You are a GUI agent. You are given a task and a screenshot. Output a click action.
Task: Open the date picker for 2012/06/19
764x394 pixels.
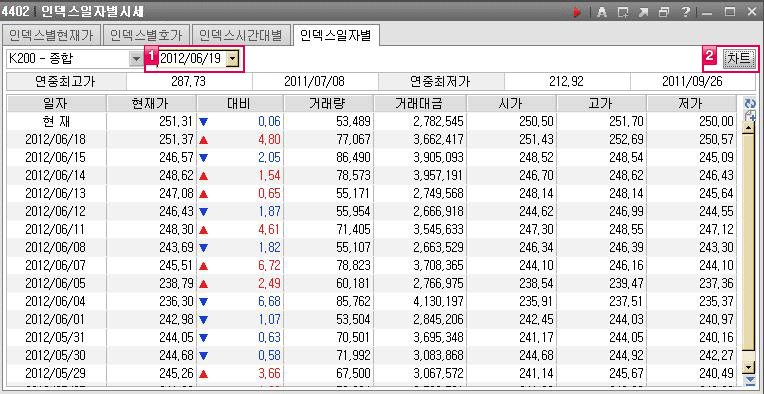click(233, 59)
